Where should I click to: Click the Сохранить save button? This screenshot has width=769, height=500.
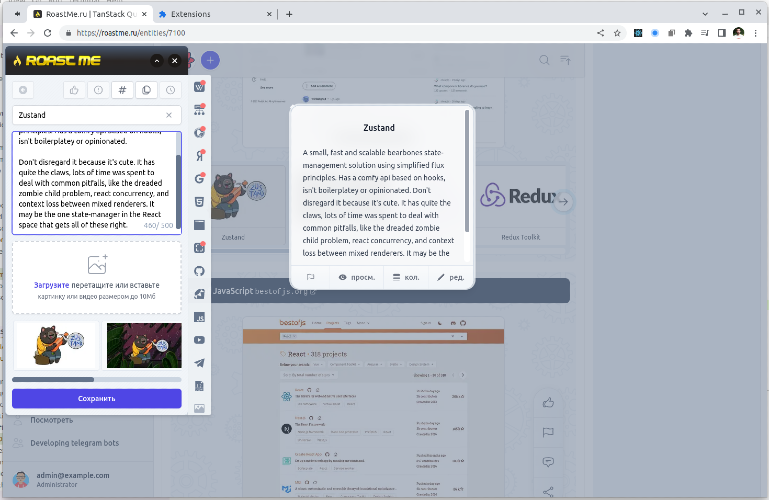[97, 399]
